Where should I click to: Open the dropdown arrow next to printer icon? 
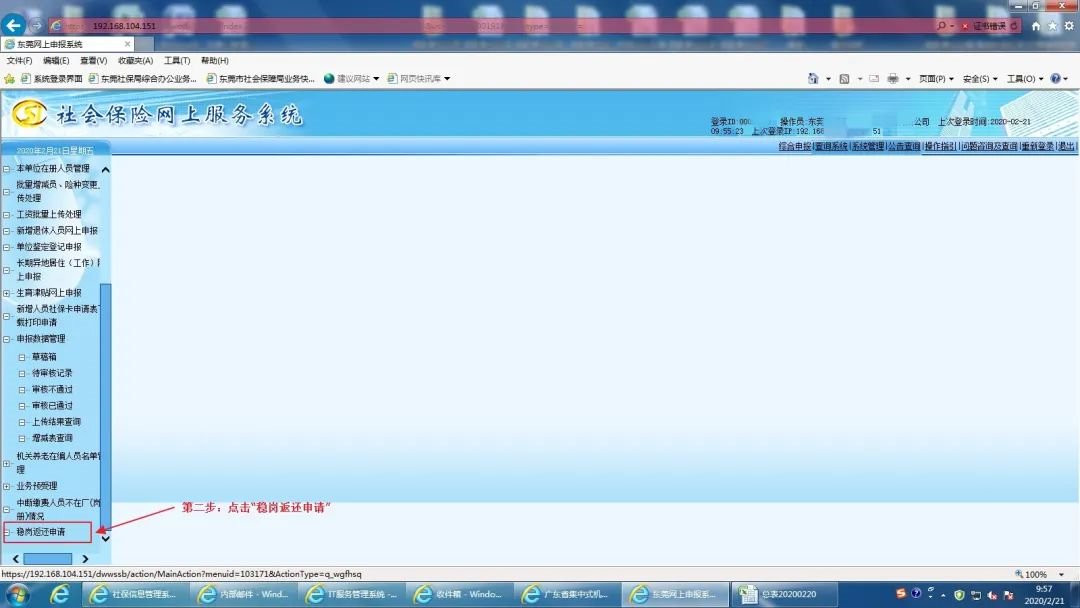[x=908, y=78]
